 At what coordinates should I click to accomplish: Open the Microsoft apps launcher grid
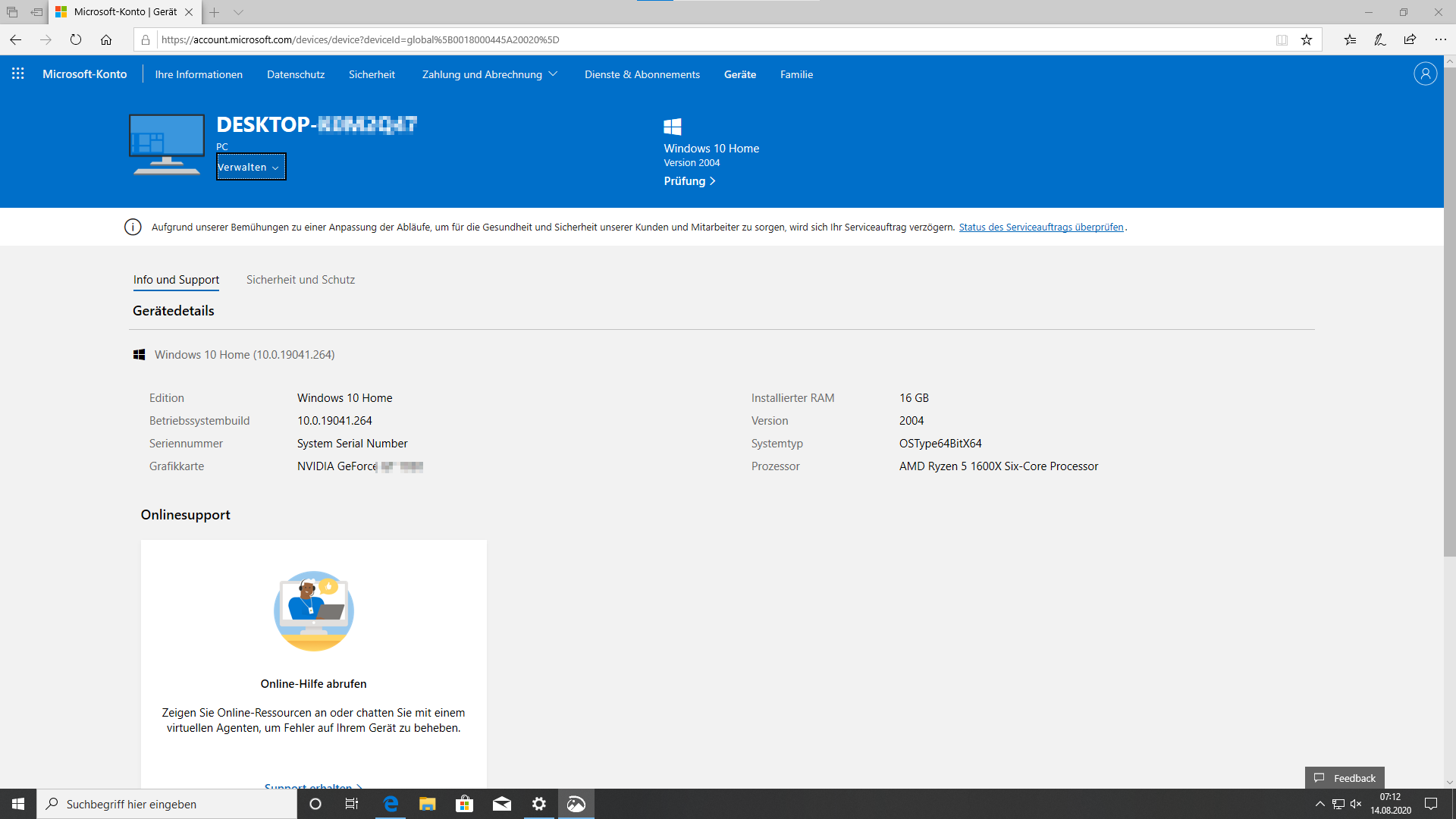click(x=18, y=74)
